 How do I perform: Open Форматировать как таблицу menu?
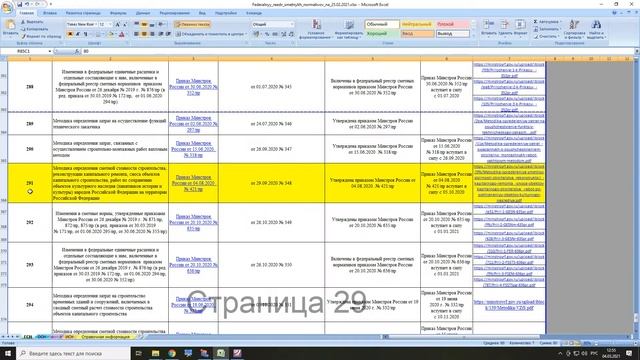click(349, 29)
